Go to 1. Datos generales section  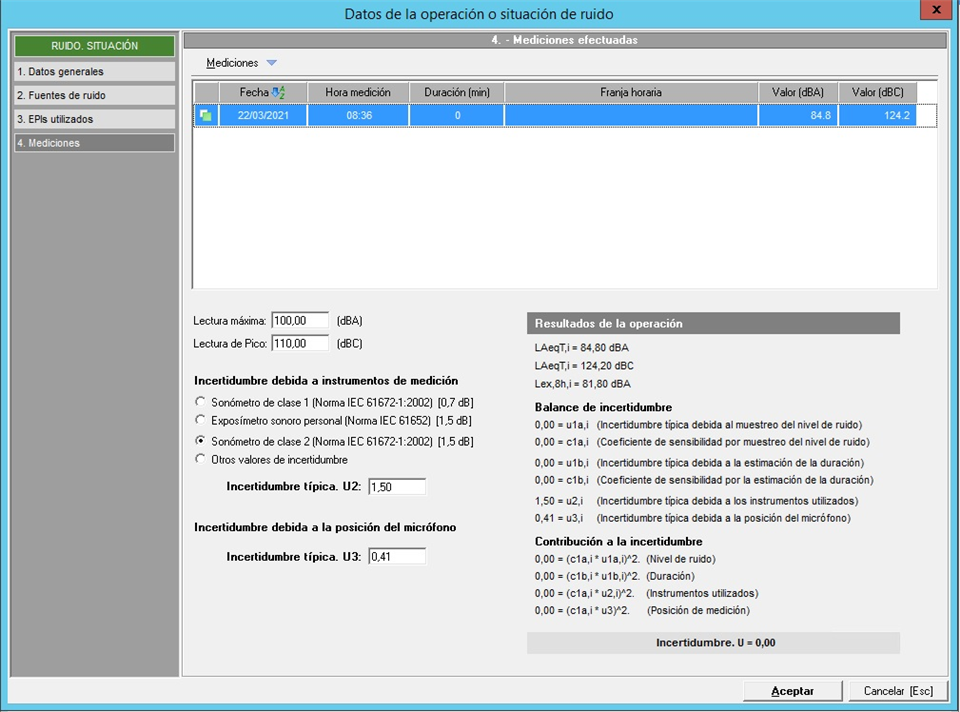(x=94, y=72)
